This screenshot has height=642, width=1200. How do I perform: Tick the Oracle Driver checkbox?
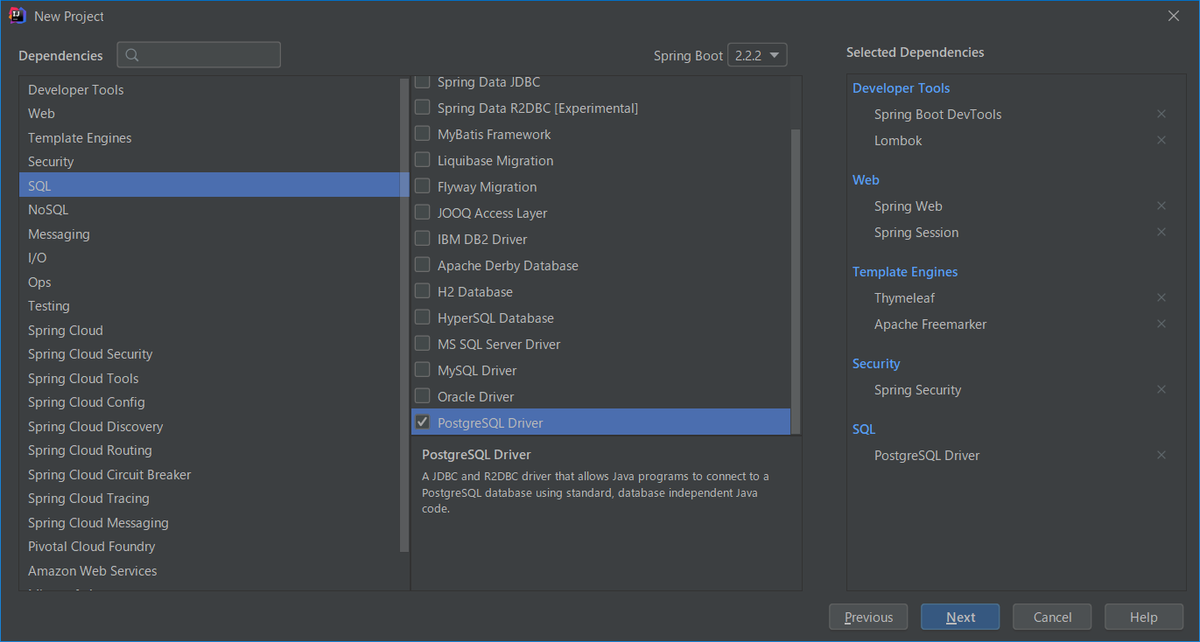[422, 396]
